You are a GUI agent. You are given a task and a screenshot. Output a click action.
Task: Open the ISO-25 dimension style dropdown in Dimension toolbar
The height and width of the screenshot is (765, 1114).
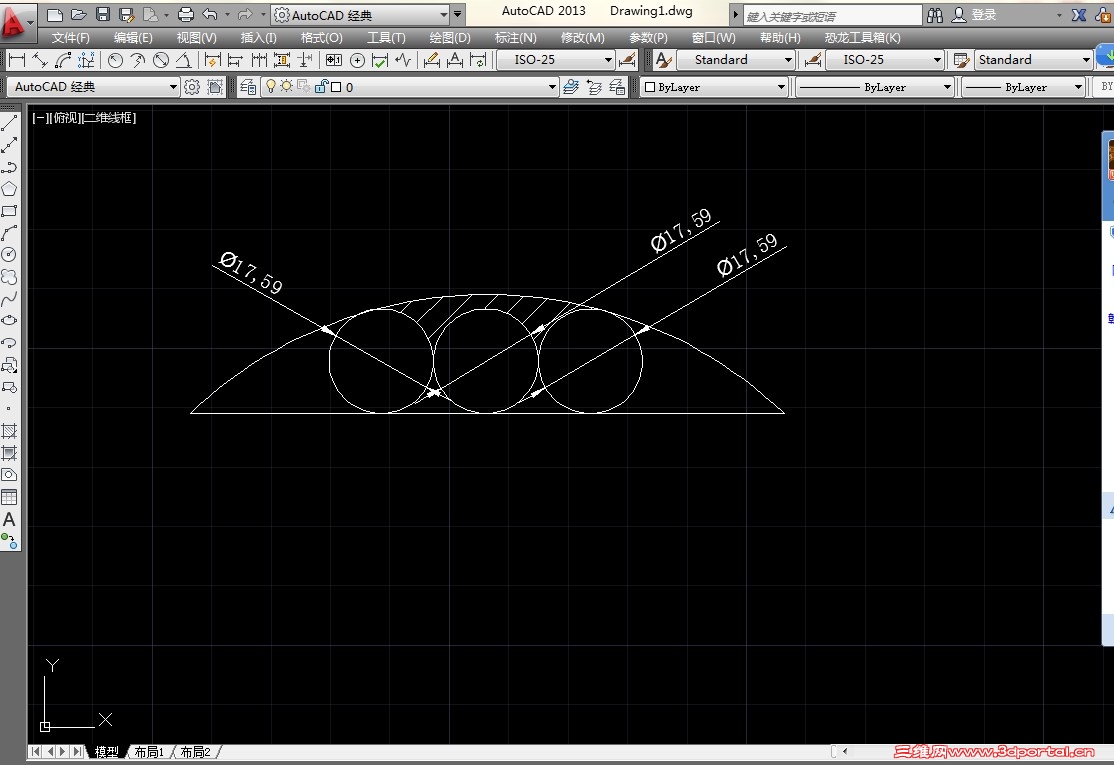pos(556,60)
